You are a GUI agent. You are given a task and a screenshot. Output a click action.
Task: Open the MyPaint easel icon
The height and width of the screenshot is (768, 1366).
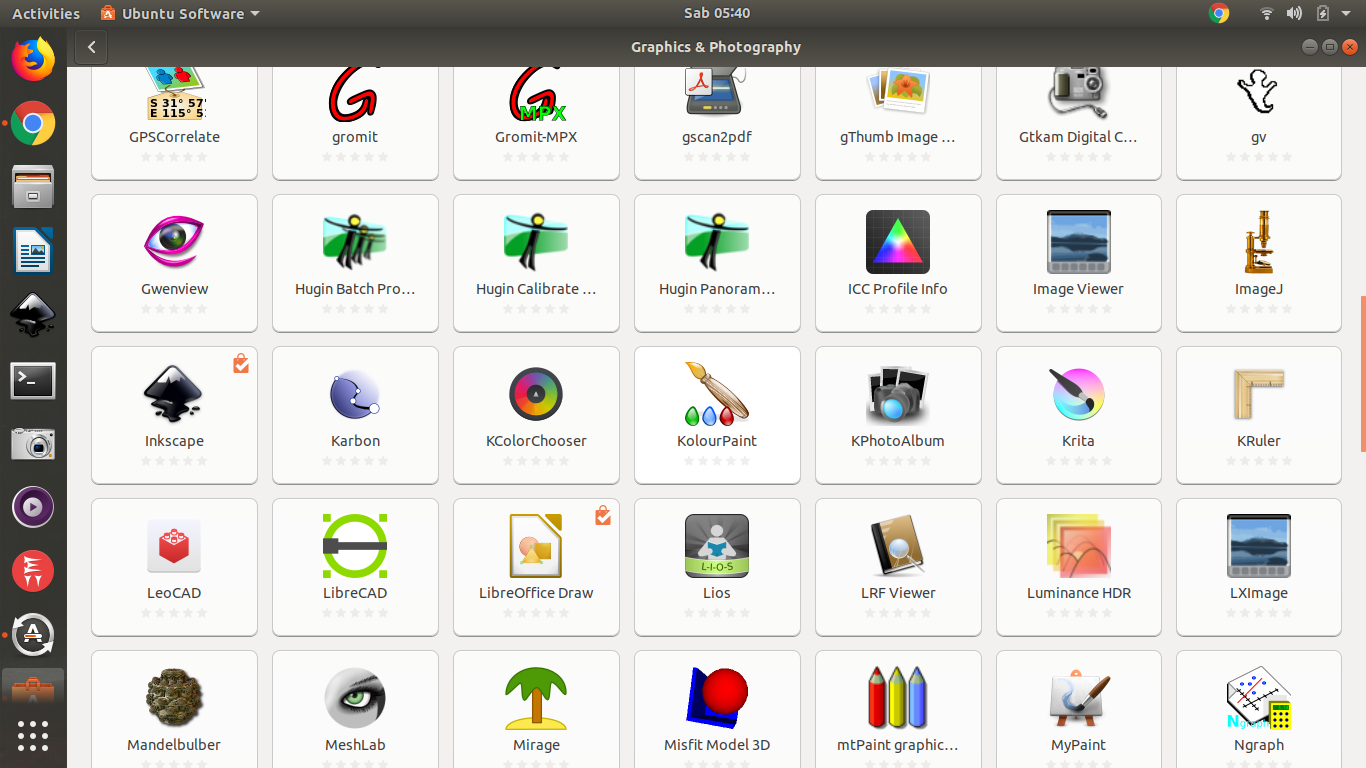[1078, 698]
